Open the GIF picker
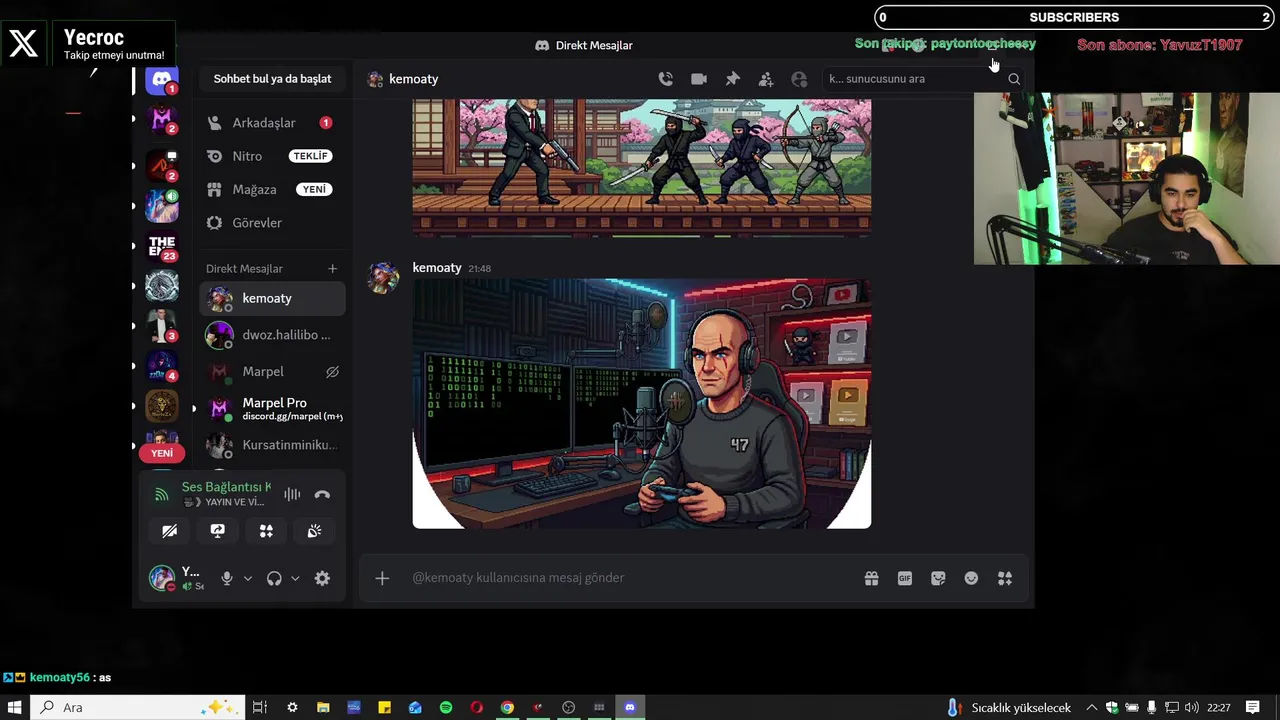1280x720 pixels. [x=904, y=578]
